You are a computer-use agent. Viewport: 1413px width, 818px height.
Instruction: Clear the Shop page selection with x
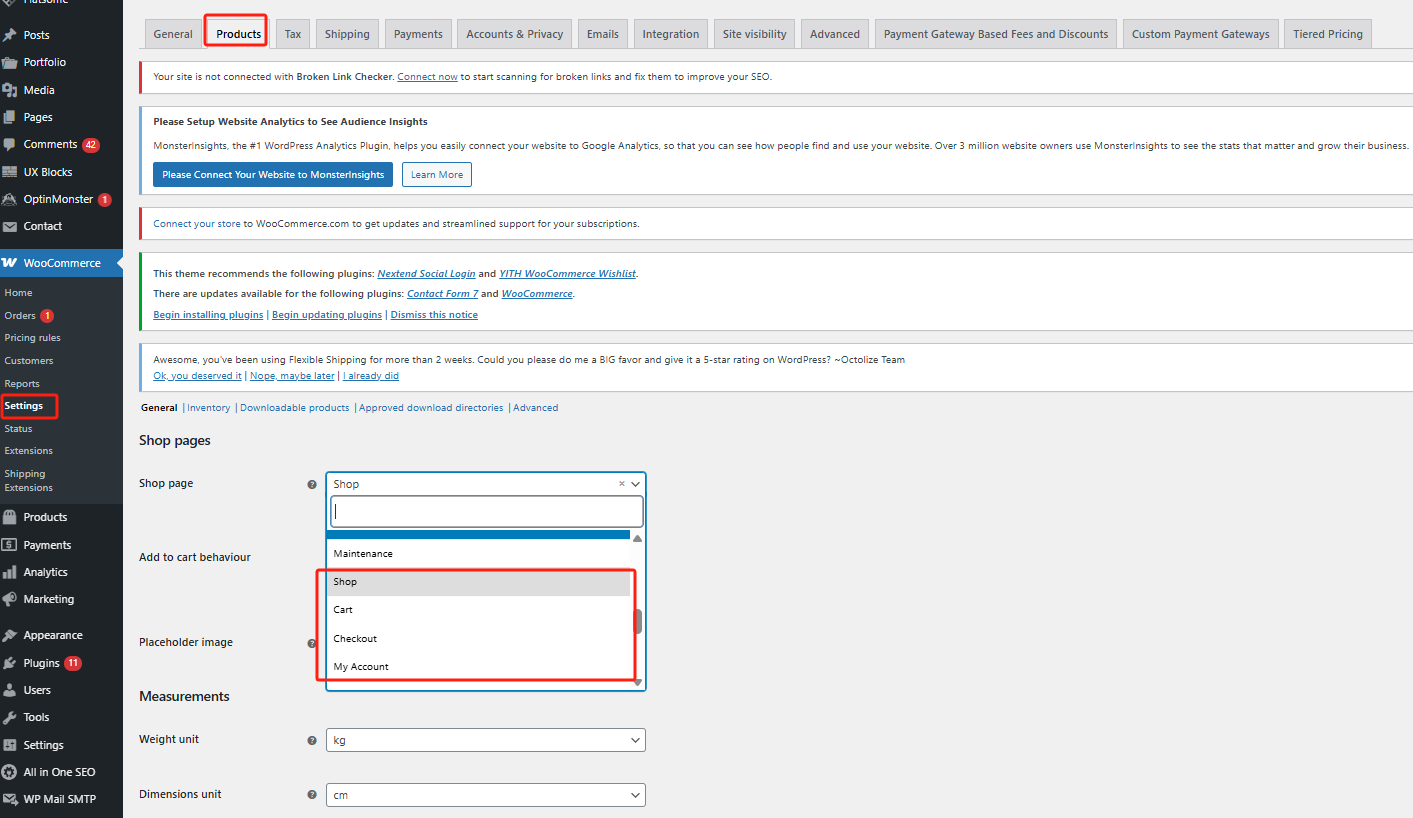(x=621, y=484)
